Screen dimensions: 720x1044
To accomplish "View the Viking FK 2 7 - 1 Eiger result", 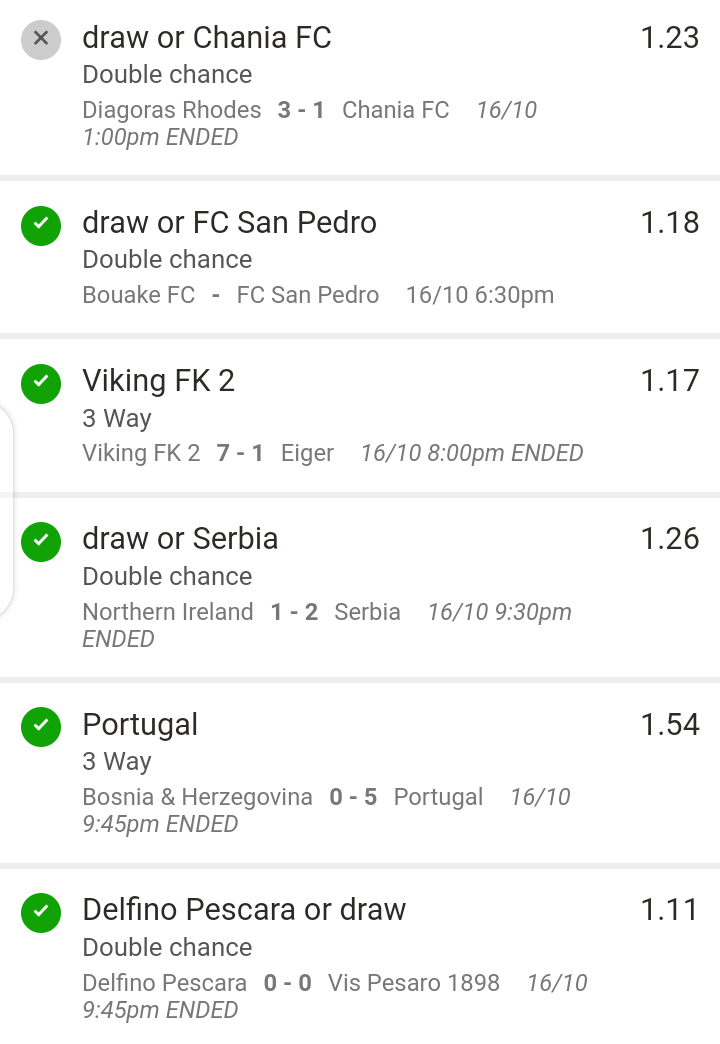I will pos(208,453).
